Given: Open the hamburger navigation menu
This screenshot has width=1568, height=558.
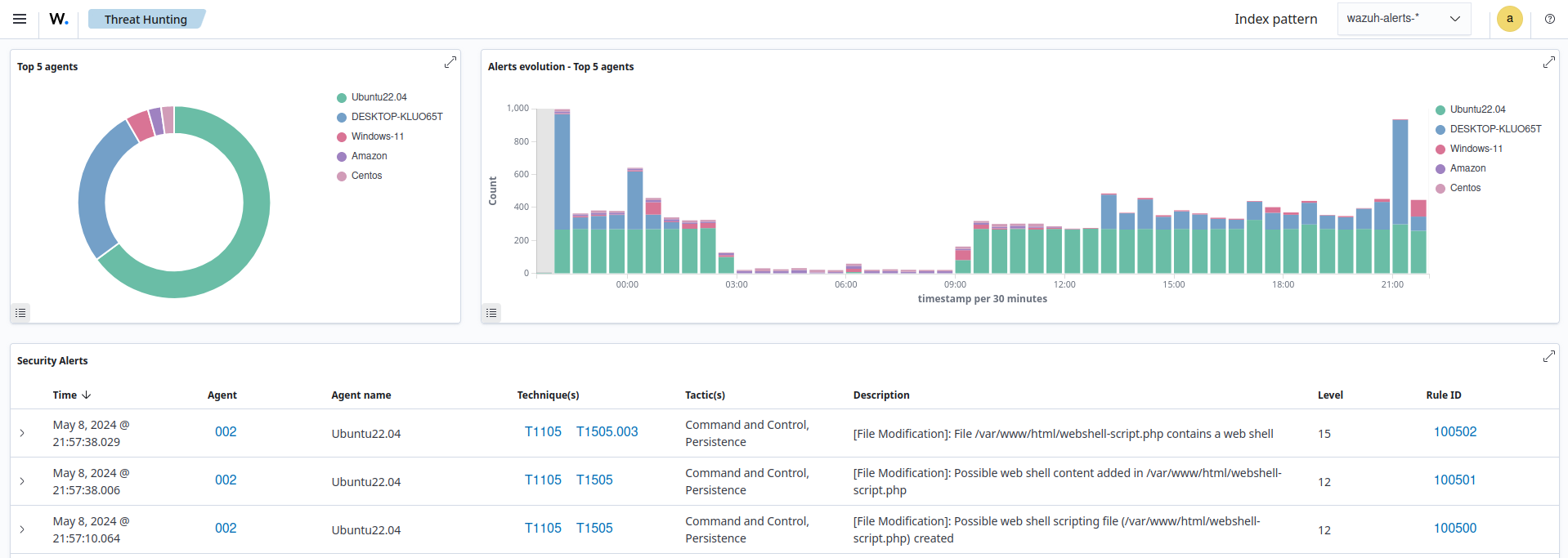Looking at the screenshot, I should [20, 19].
